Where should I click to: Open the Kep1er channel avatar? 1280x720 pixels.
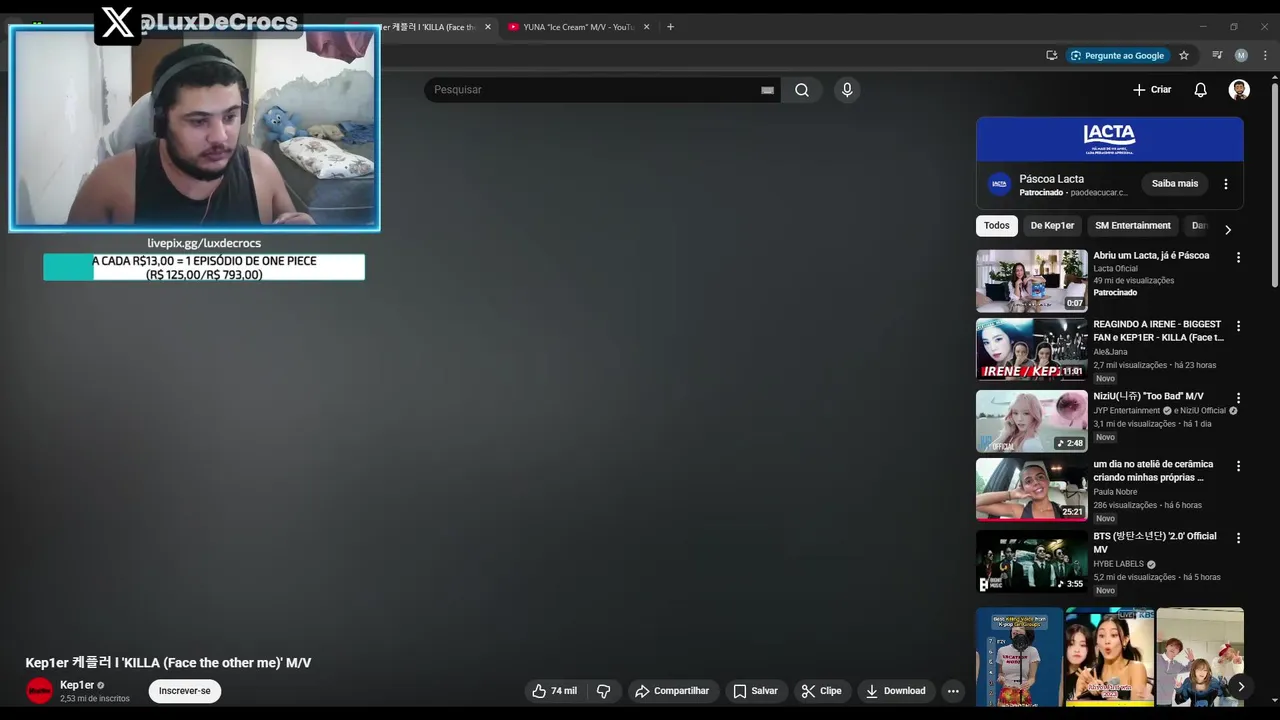pyautogui.click(x=39, y=690)
